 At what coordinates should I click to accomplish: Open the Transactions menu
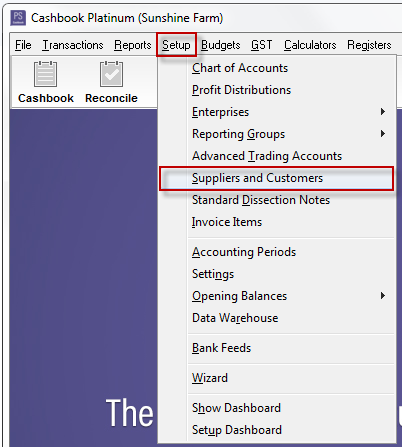tap(73, 45)
